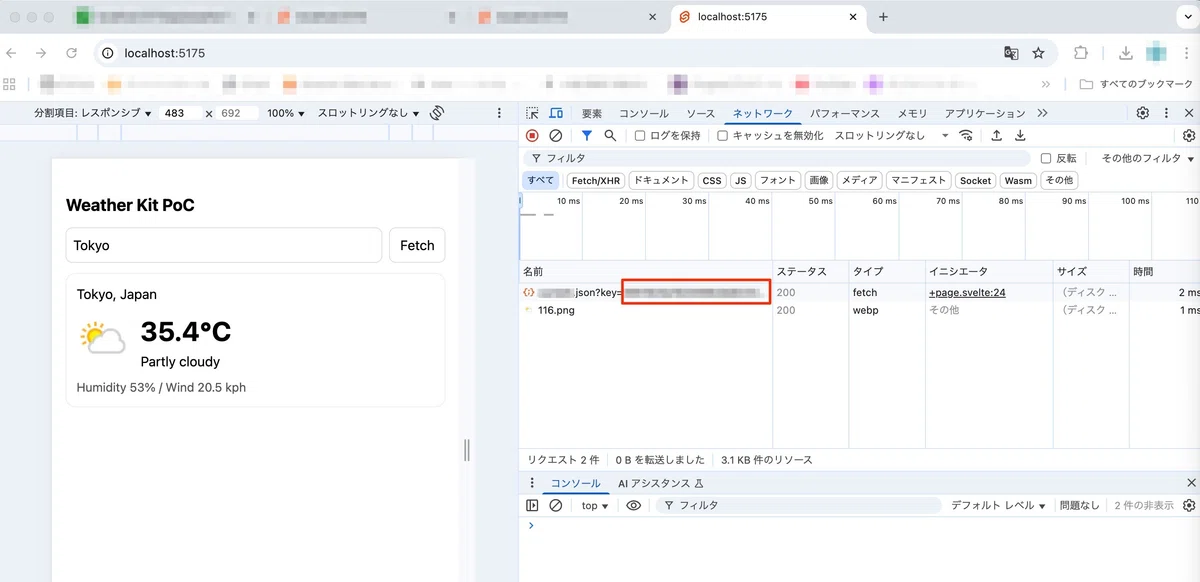The image size is (1200, 582).
Task: Filter requests by 画像
Action: tap(819, 180)
